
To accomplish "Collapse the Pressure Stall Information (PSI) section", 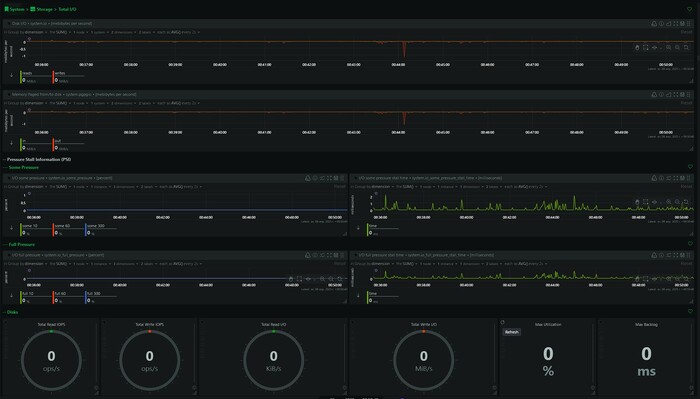I will point(38,159).
